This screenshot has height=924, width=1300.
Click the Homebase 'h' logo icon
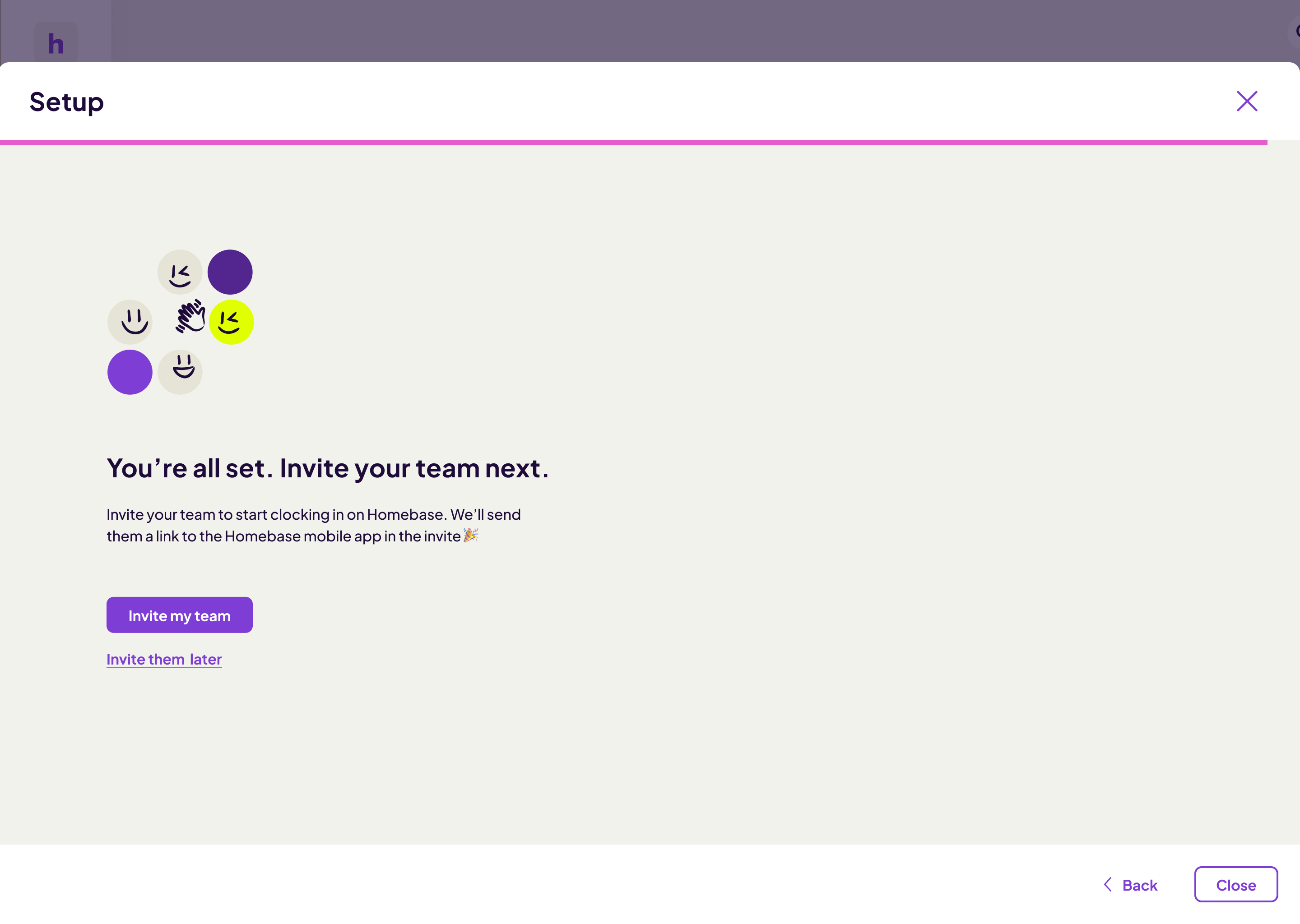[56, 43]
